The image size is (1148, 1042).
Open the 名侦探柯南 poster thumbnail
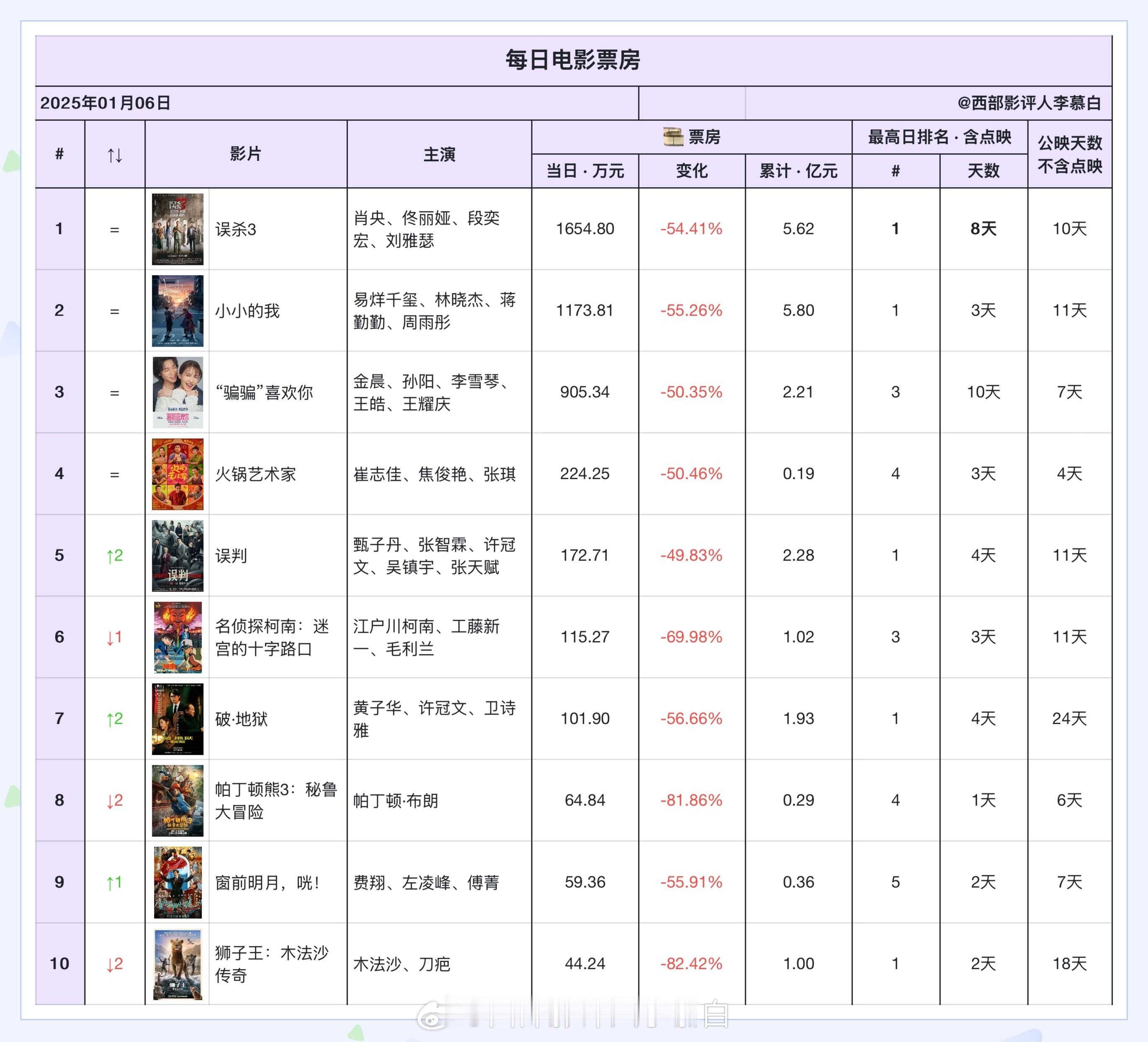(178, 637)
